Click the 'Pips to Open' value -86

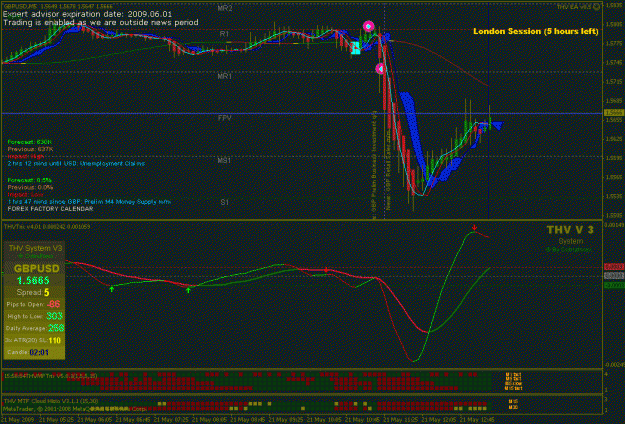pyautogui.click(x=53, y=304)
